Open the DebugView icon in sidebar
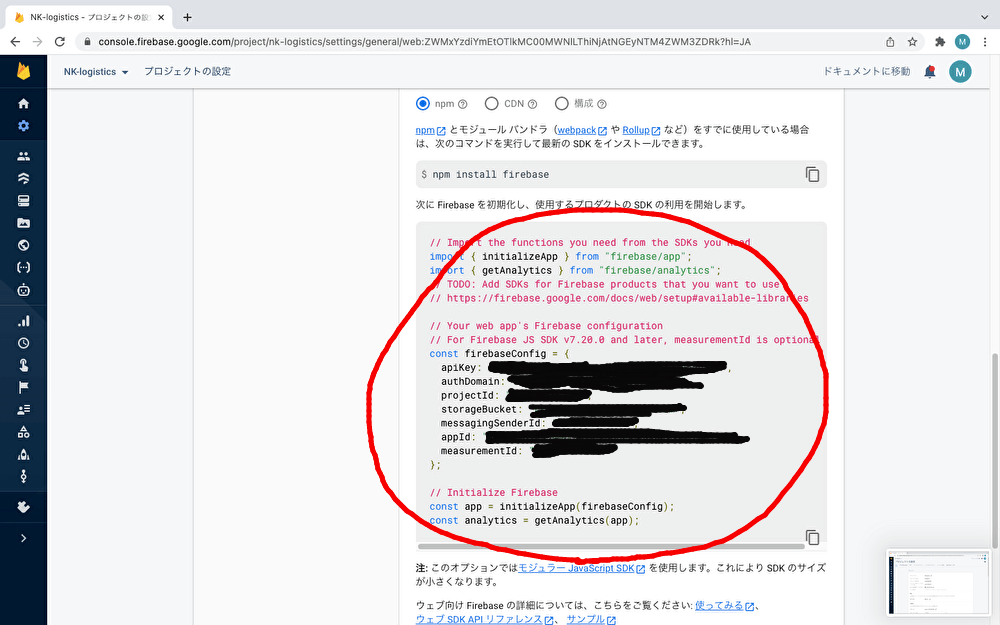 tap(24, 476)
